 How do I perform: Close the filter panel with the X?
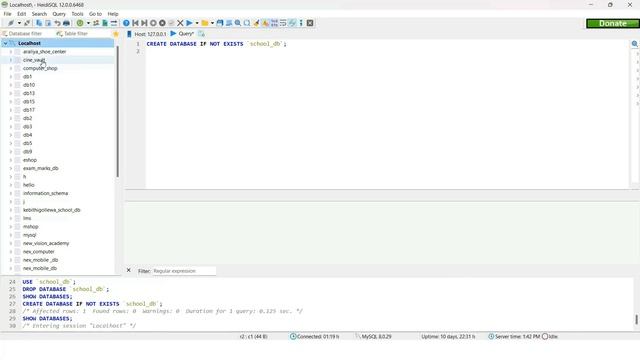pos(129,270)
